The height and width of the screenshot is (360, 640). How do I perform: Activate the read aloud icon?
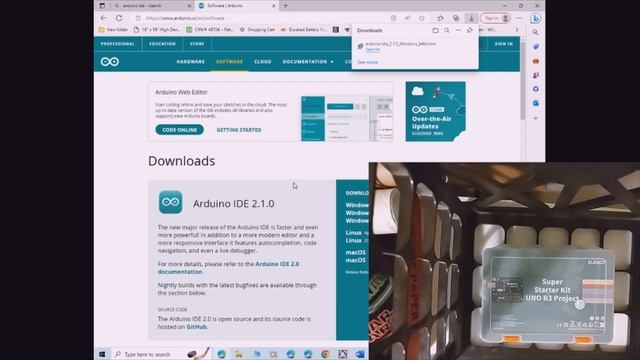pos(408,18)
